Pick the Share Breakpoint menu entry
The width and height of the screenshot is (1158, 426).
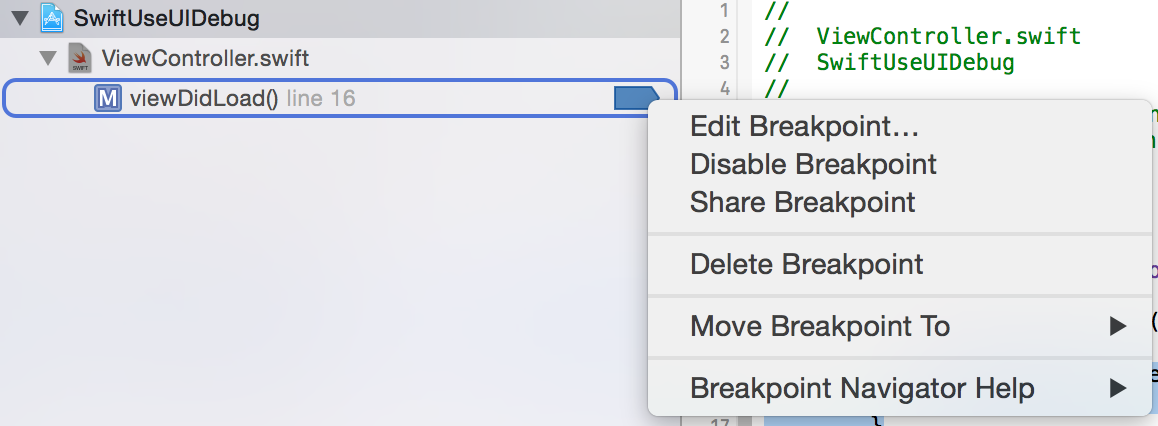802,202
